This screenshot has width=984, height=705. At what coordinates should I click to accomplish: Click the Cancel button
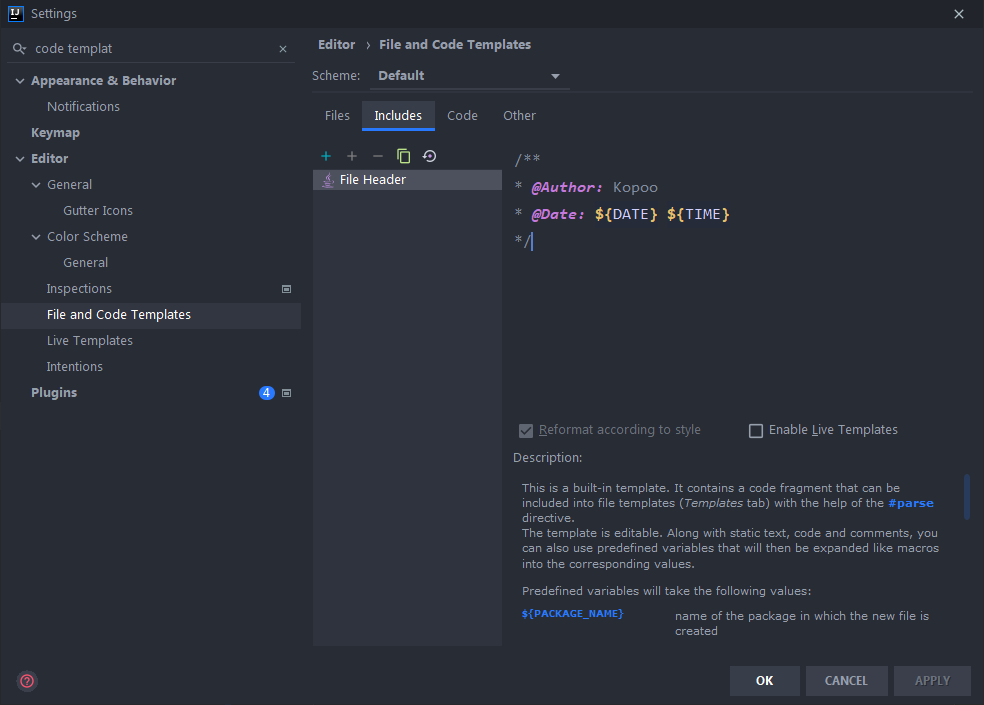click(846, 681)
